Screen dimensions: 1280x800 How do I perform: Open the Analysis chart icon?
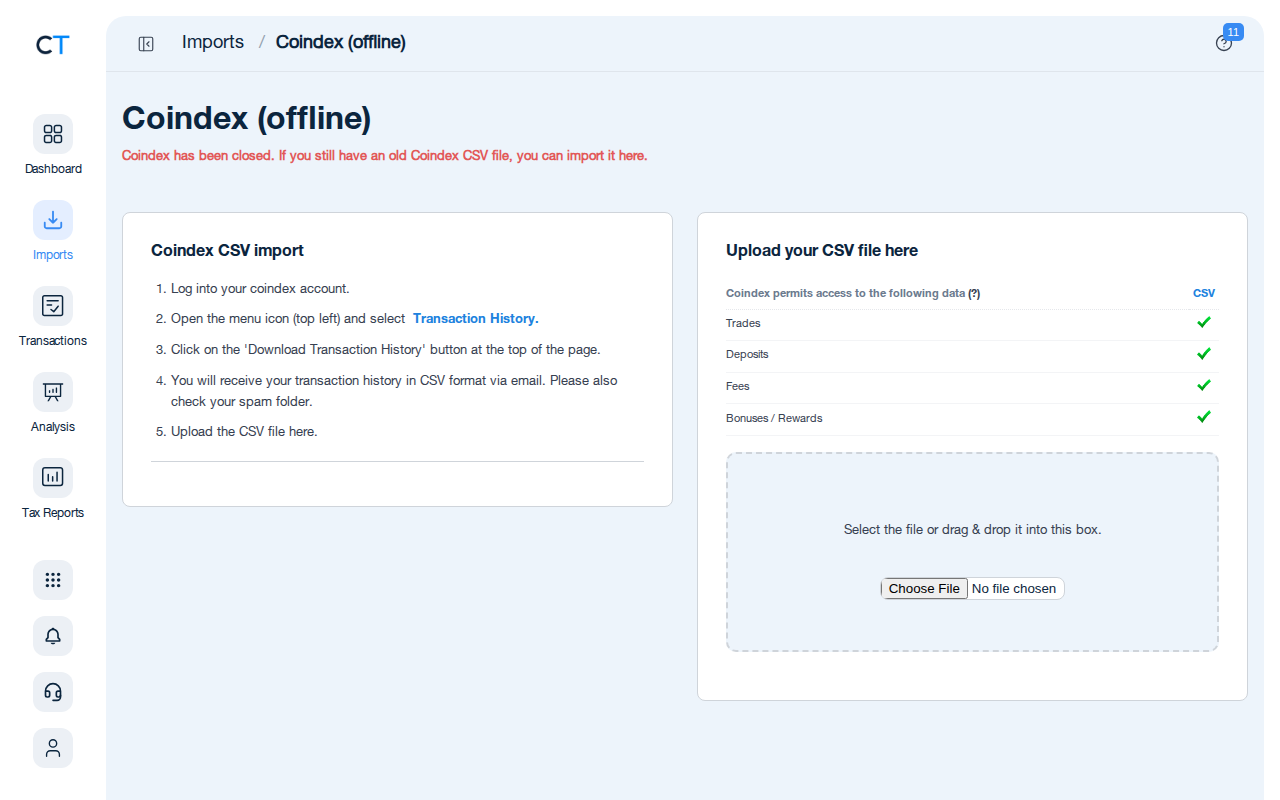coord(53,392)
